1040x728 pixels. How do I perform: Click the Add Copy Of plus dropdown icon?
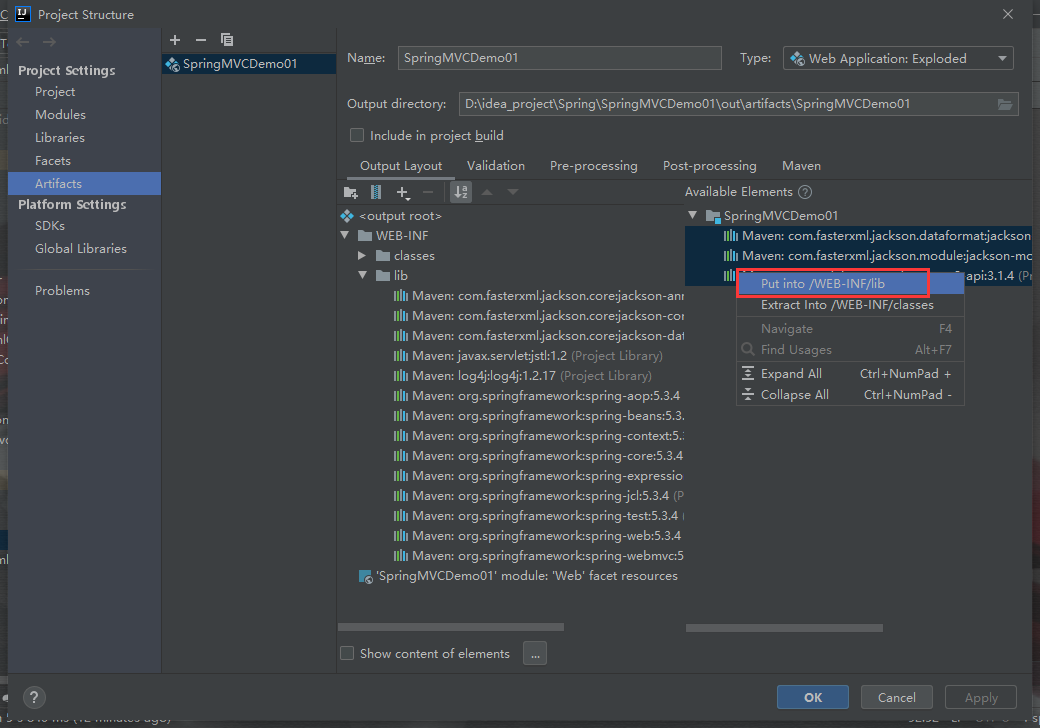tap(403, 192)
